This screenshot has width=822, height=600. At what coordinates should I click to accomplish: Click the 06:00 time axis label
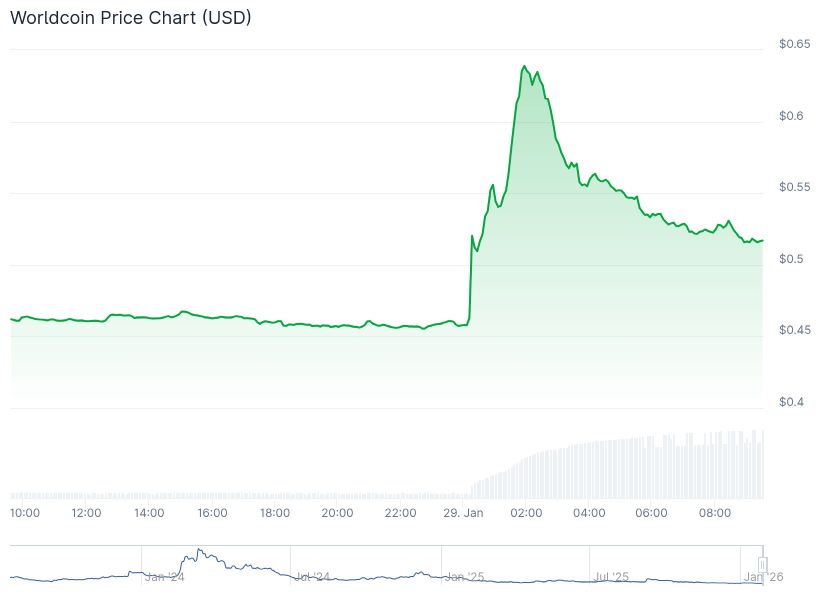click(x=651, y=513)
